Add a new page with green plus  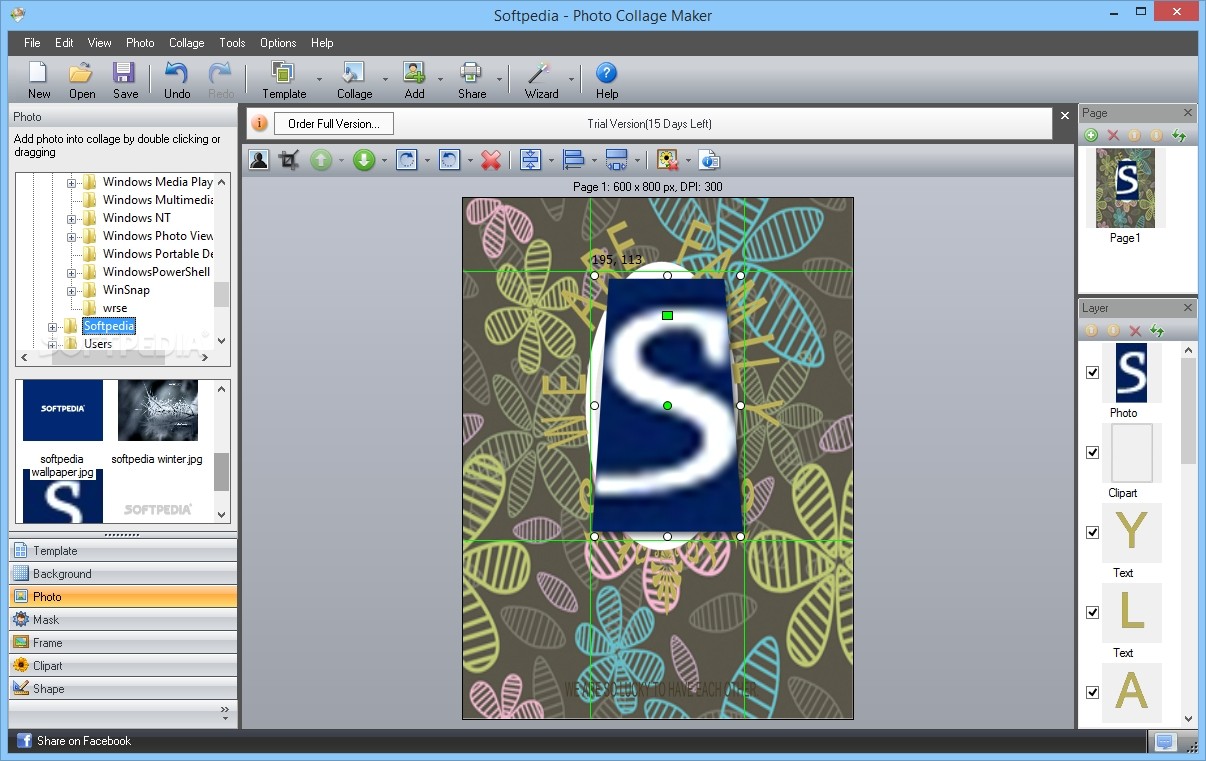point(1091,135)
